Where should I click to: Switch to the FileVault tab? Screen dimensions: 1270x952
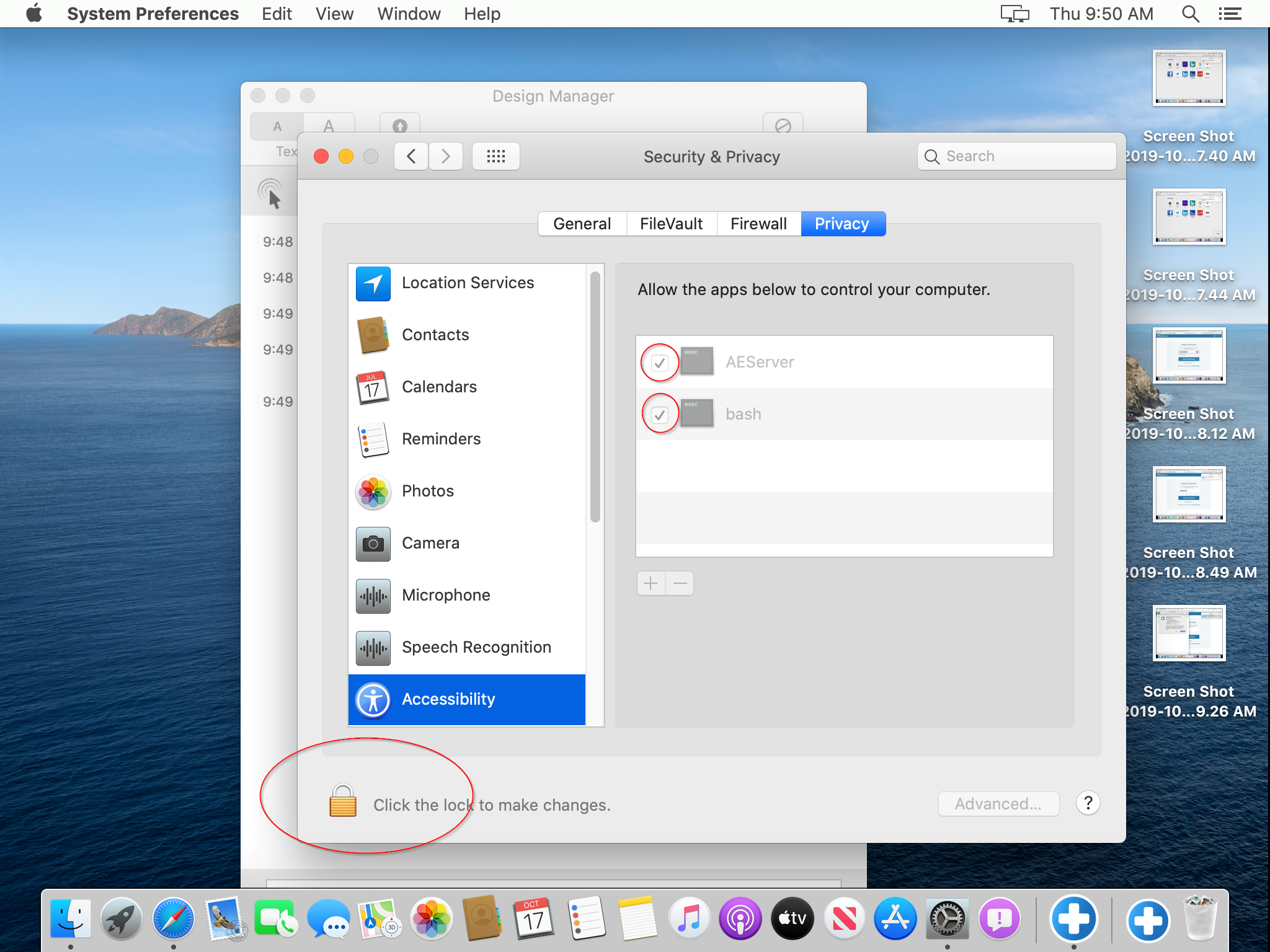click(x=671, y=224)
